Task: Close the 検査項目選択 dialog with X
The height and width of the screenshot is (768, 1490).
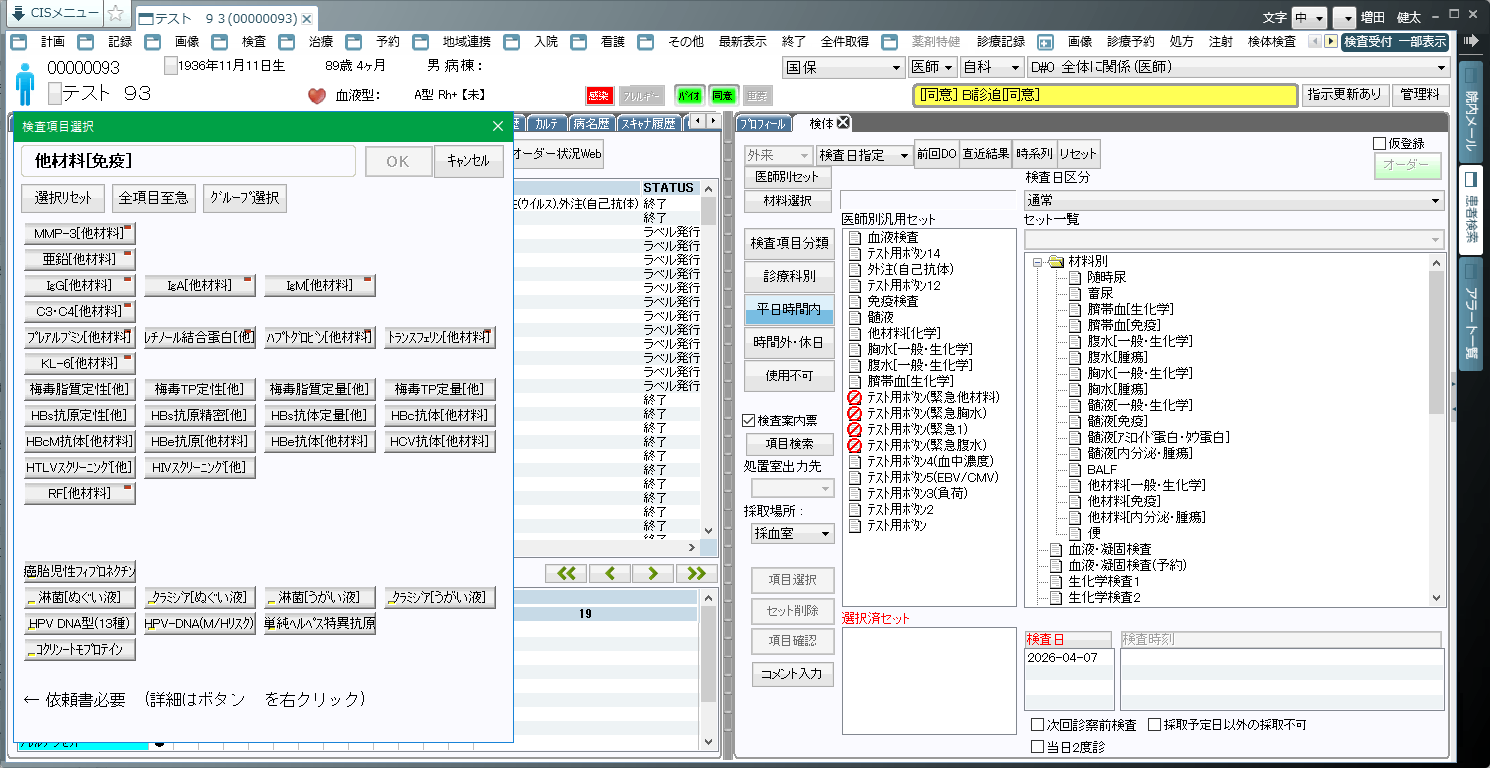Action: click(498, 126)
